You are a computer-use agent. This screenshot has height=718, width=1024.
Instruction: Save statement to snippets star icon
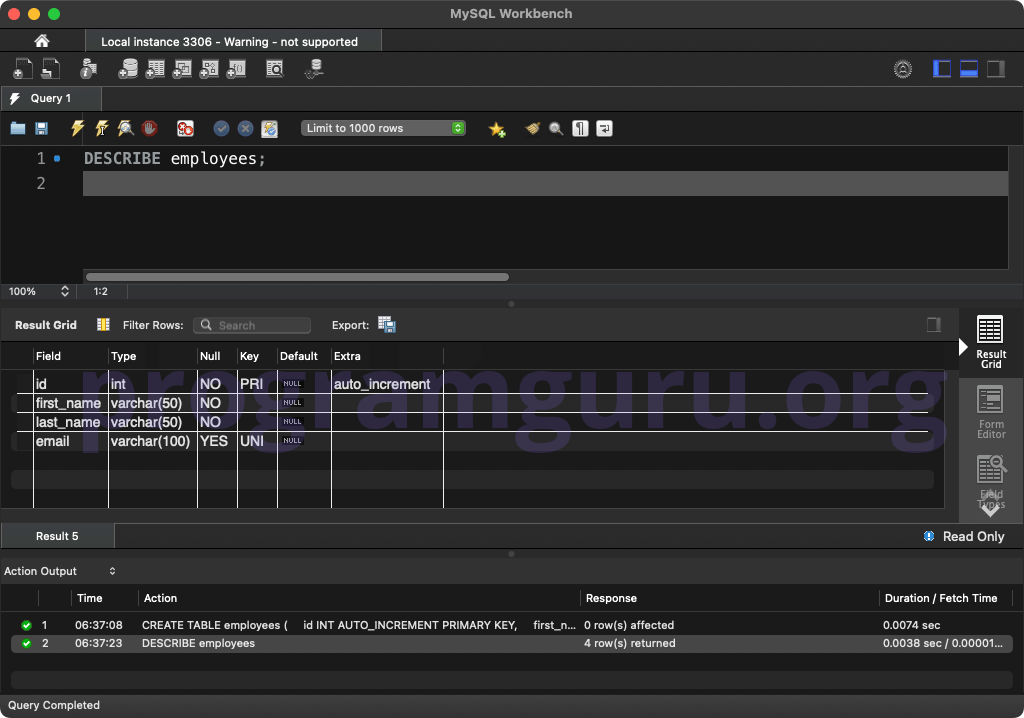[497, 129]
